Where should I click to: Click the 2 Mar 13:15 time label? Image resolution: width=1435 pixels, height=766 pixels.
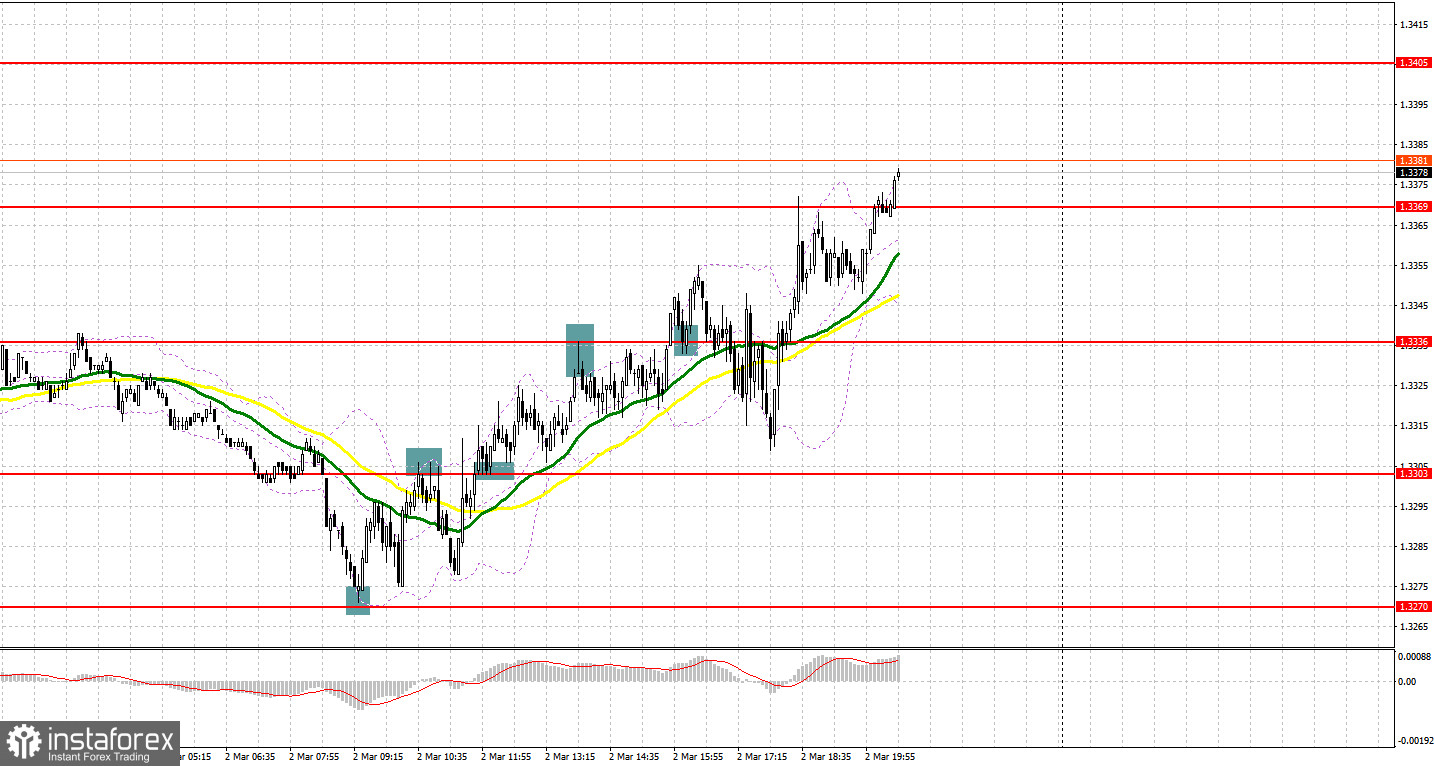[570, 758]
